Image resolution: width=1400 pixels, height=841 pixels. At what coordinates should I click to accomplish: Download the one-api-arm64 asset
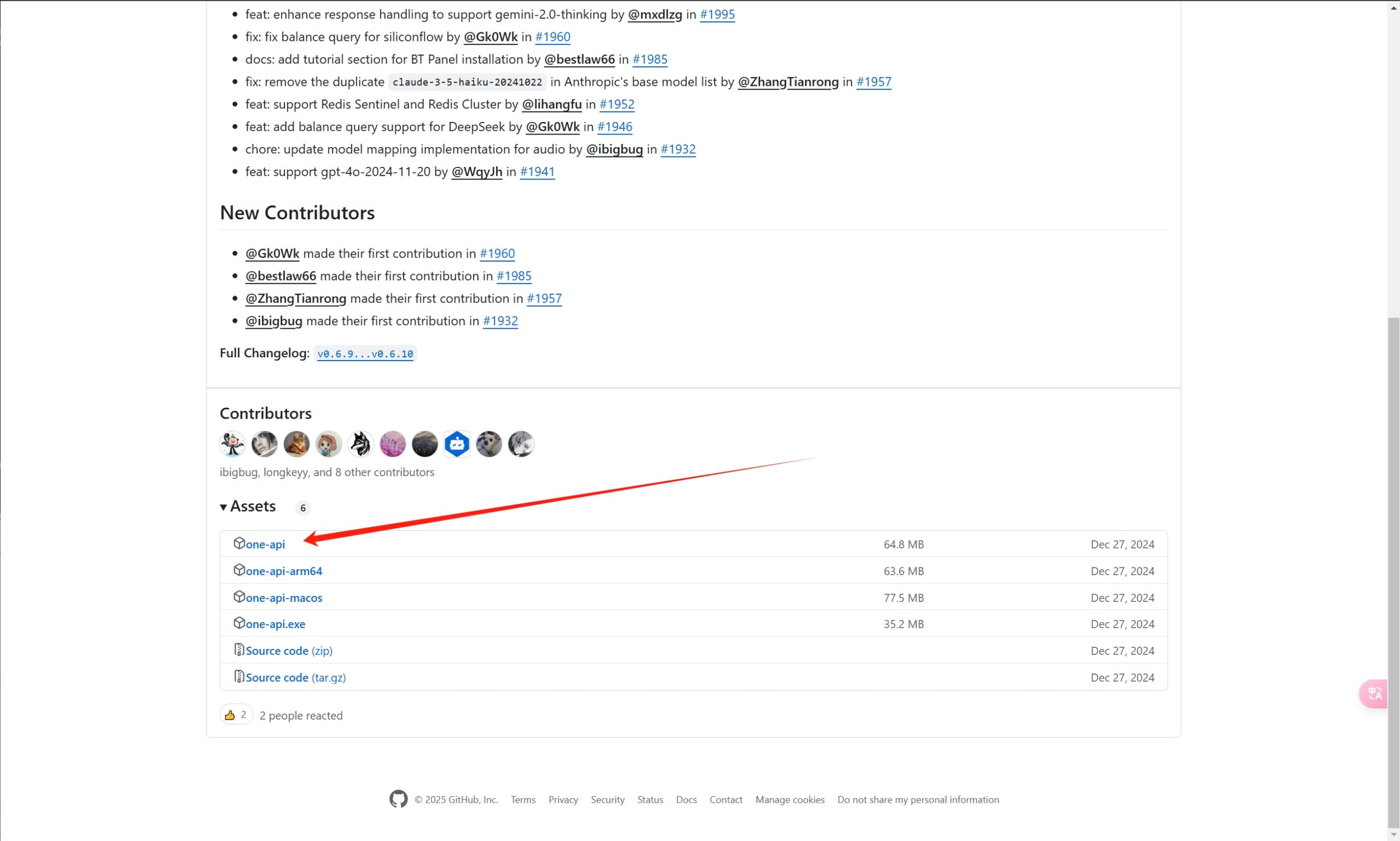pos(284,571)
